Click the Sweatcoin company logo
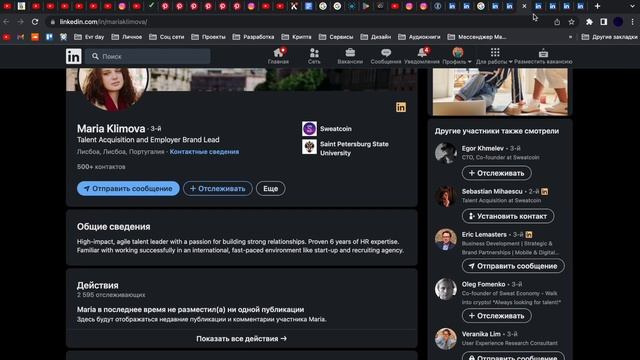 click(x=309, y=129)
